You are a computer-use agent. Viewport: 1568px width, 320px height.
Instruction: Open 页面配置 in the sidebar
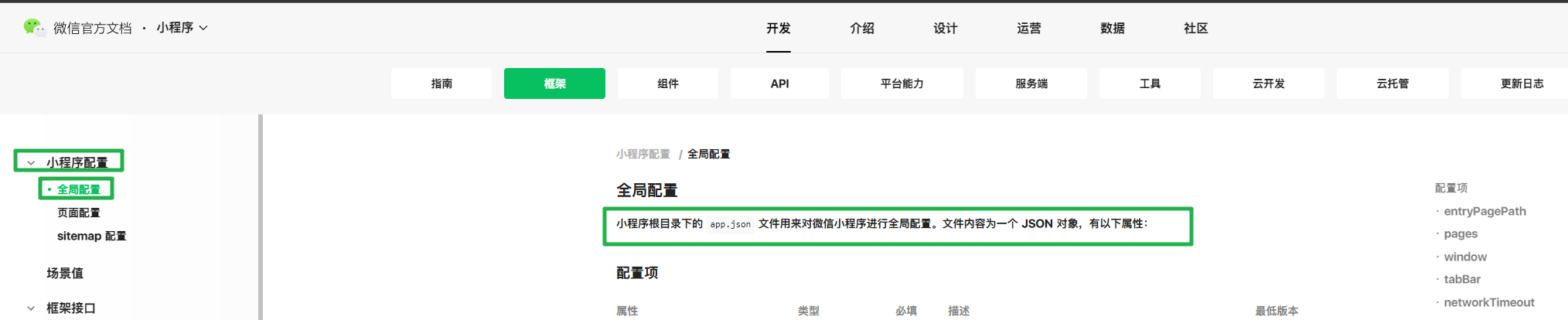click(78, 213)
